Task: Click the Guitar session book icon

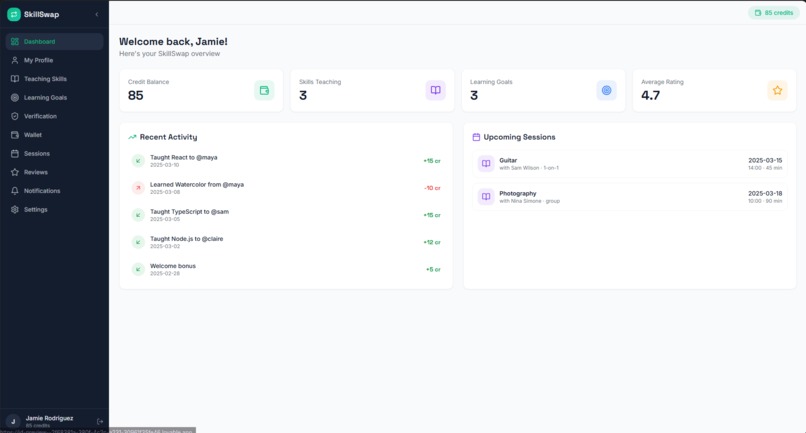Action: click(486, 164)
